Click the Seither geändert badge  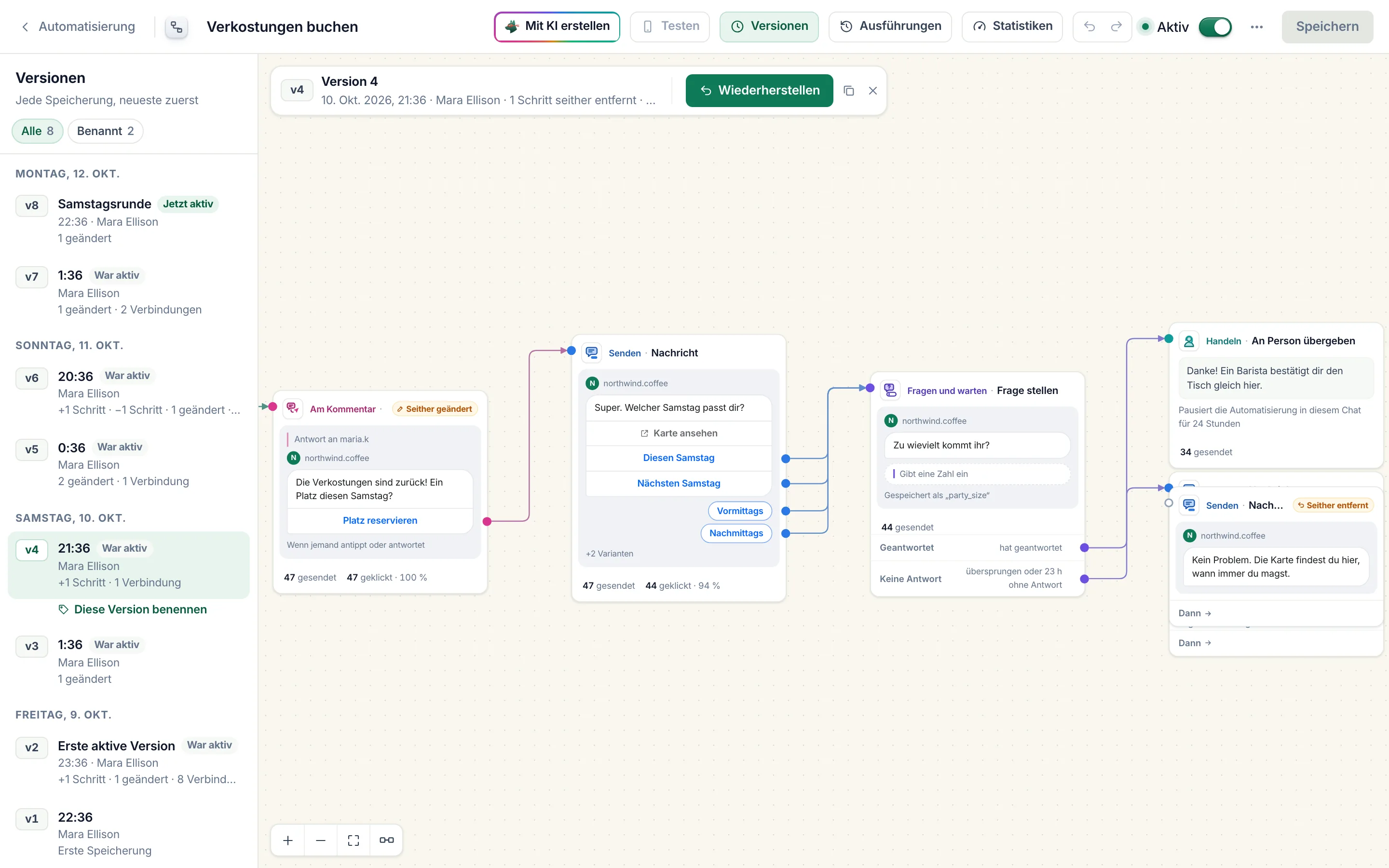435,409
